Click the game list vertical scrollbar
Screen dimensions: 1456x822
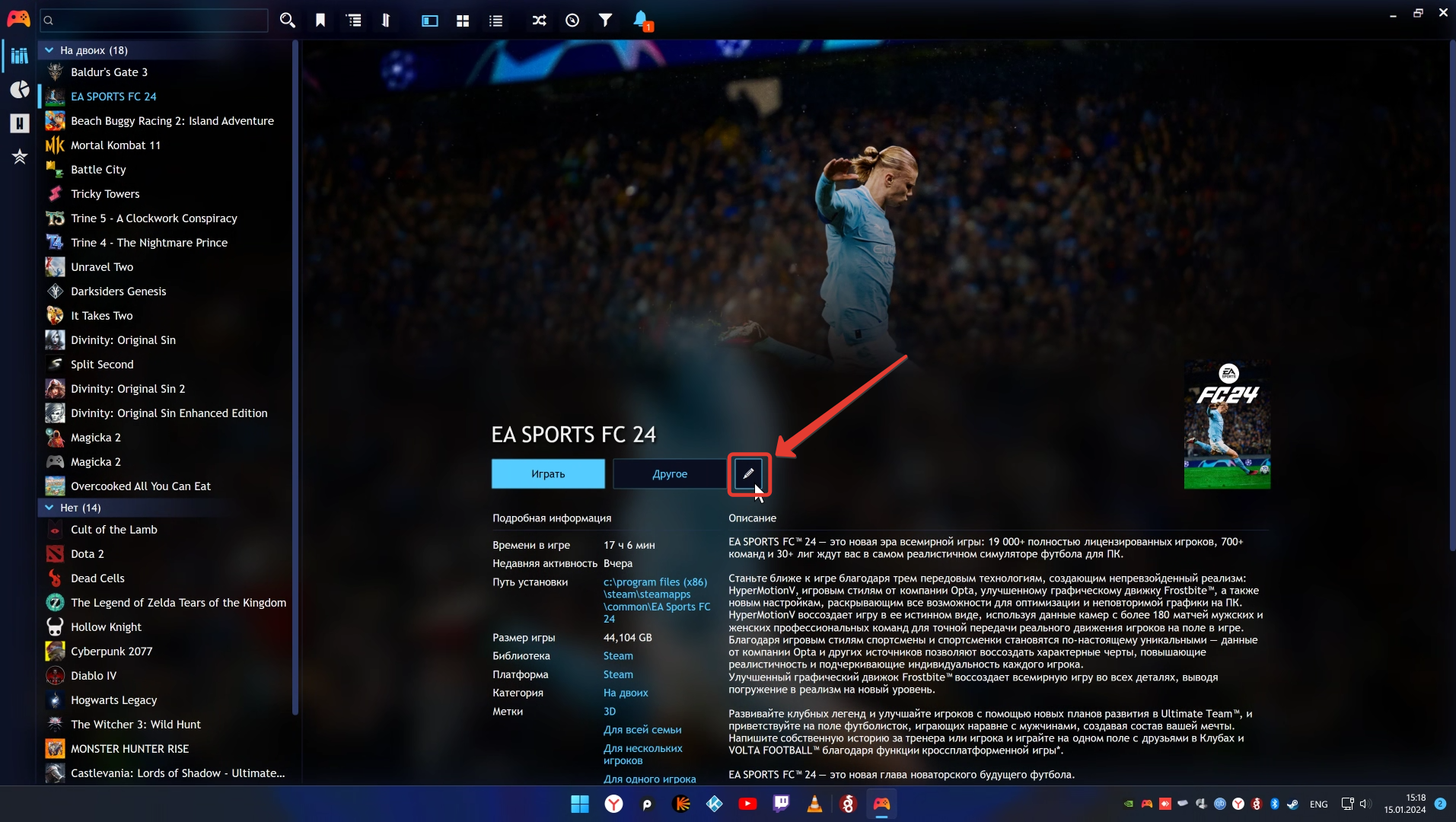tap(295, 378)
